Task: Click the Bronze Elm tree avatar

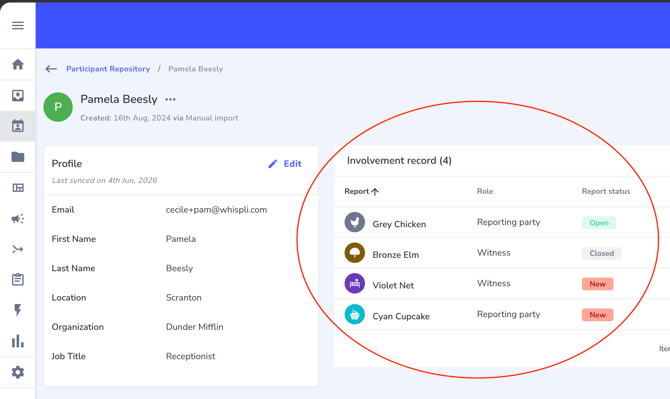Action: pyautogui.click(x=355, y=252)
